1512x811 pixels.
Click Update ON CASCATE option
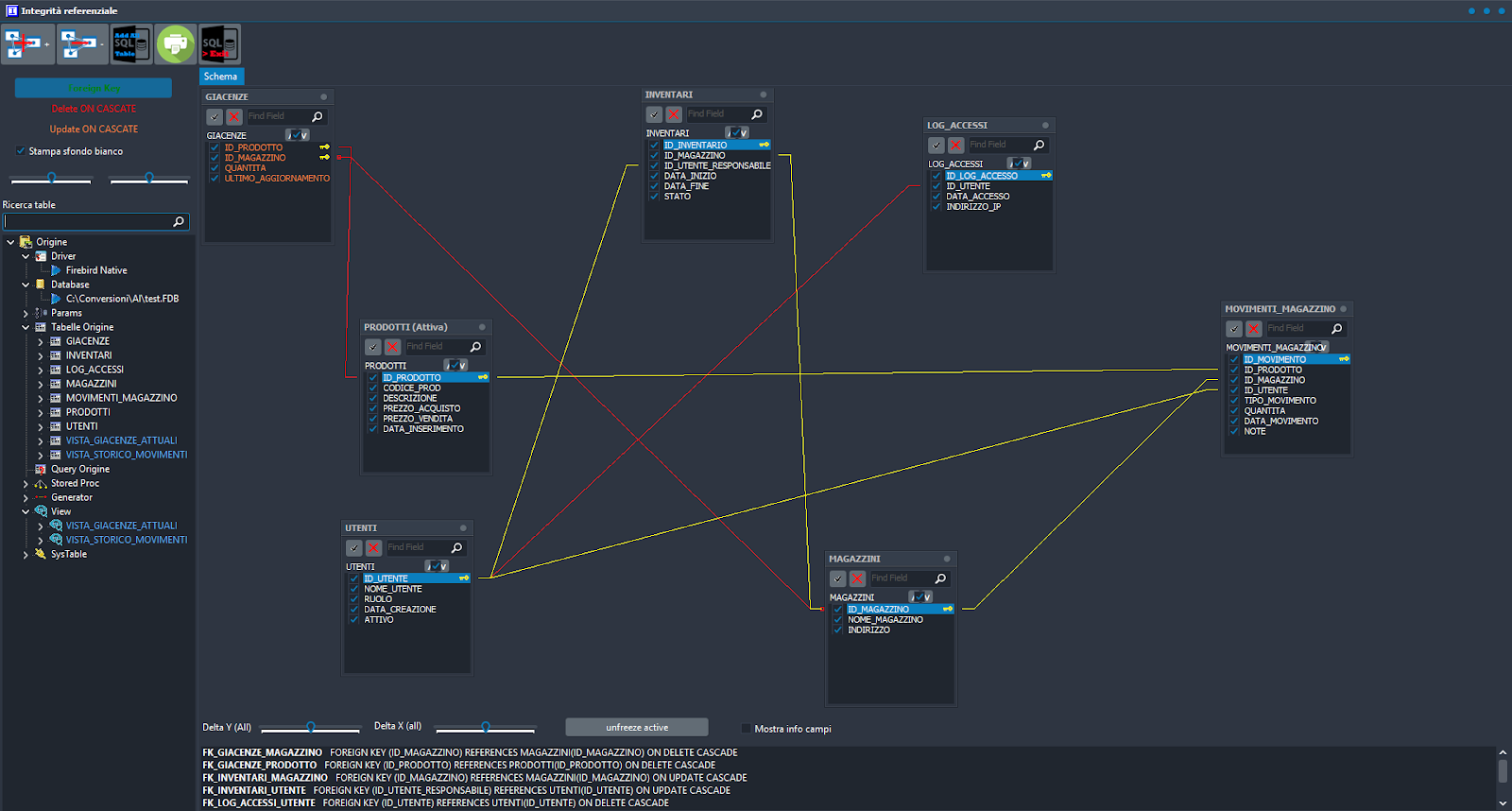click(x=94, y=129)
